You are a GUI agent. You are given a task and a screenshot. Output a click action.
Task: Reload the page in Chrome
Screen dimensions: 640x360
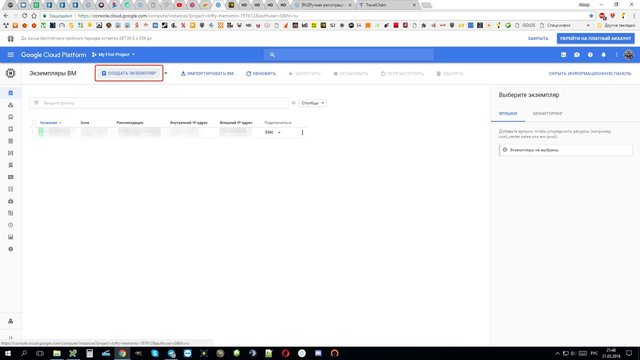click(24, 16)
